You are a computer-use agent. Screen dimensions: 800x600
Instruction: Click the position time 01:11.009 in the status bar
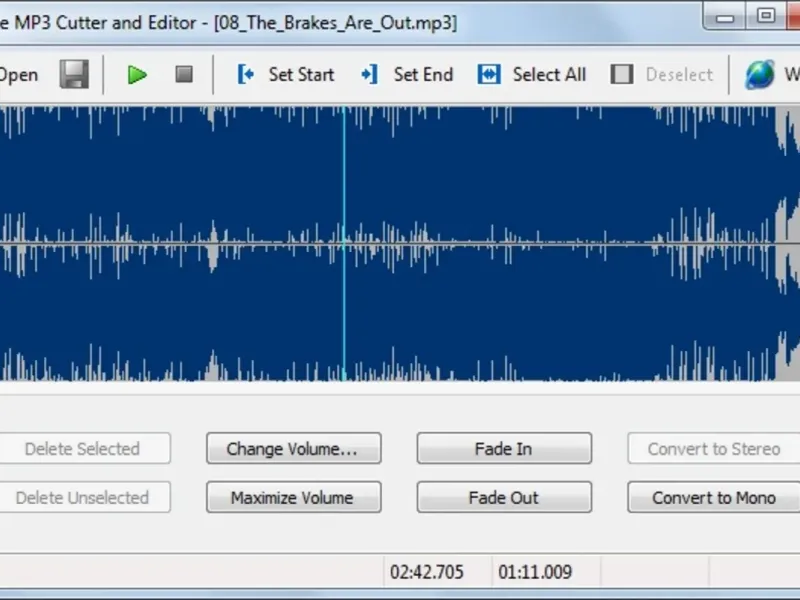pyautogui.click(x=535, y=572)
